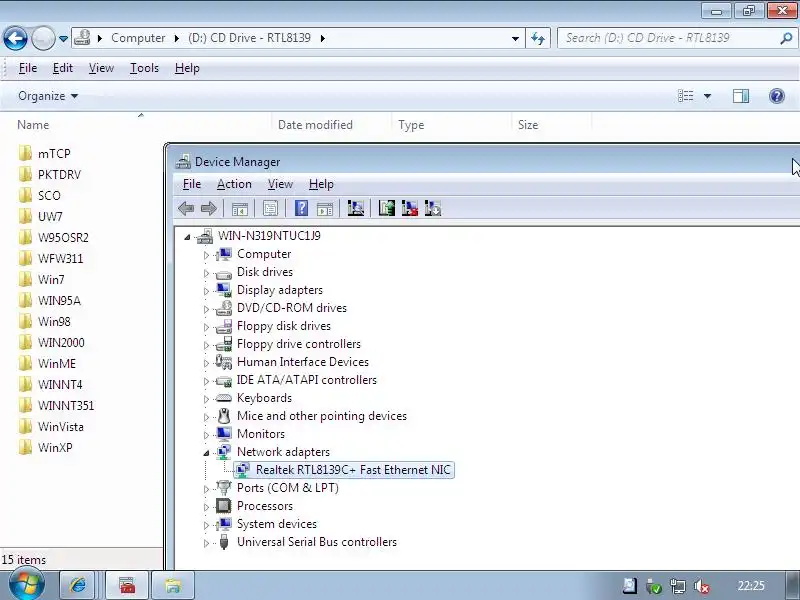Expand Universal Serial Bus controllers category
This screenshot has height=600, width=800.
[x=206, y=543]
